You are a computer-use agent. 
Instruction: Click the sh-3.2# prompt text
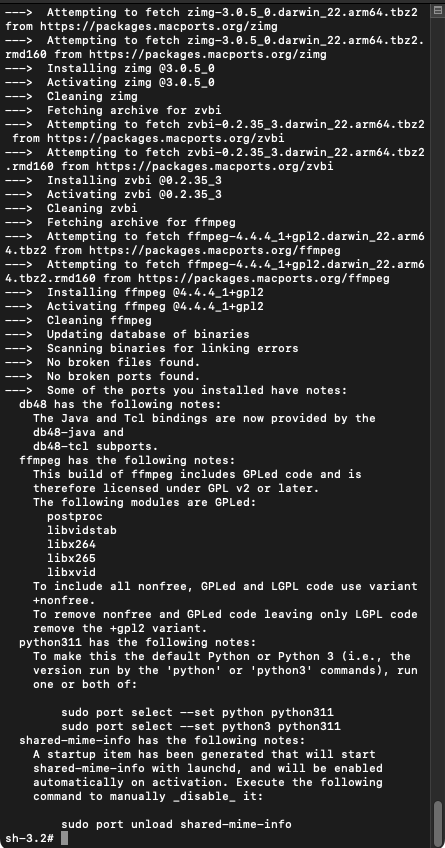pyautogui.click(x=29, y=838)
